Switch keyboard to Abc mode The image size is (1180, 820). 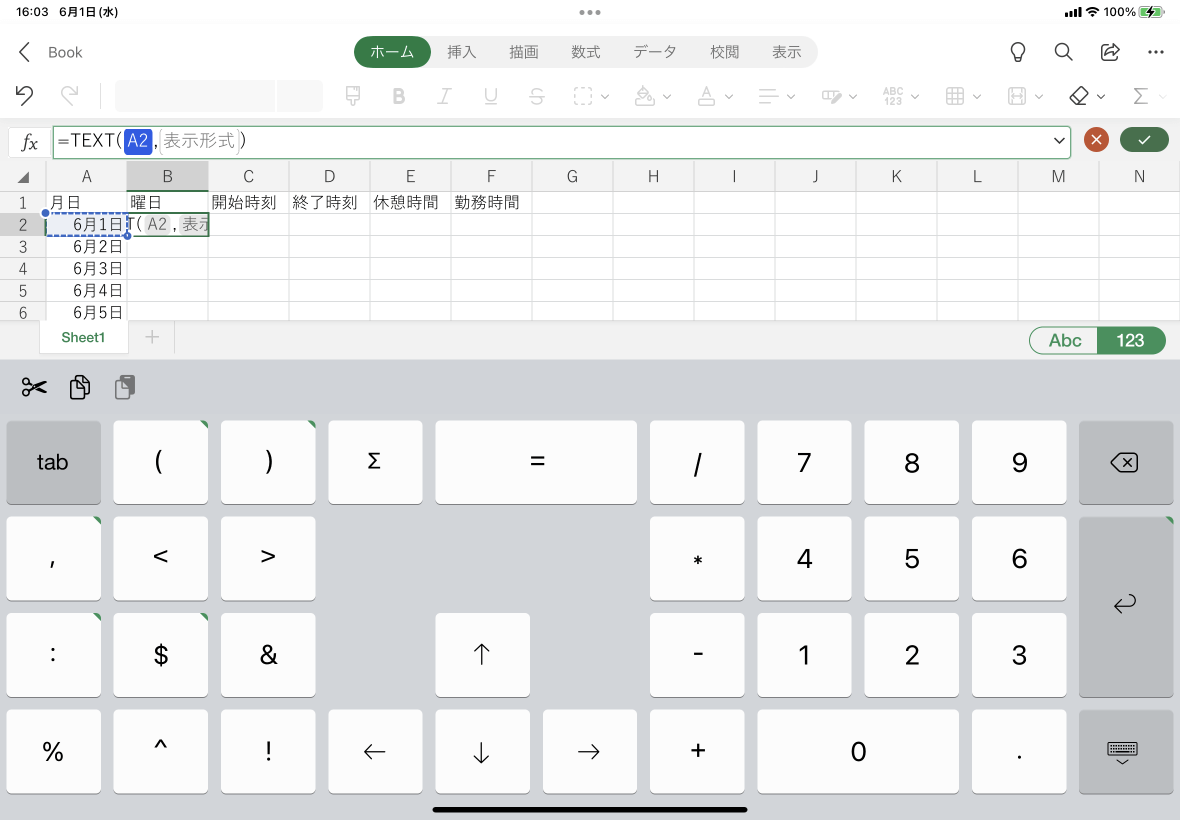click(1064, 341)
